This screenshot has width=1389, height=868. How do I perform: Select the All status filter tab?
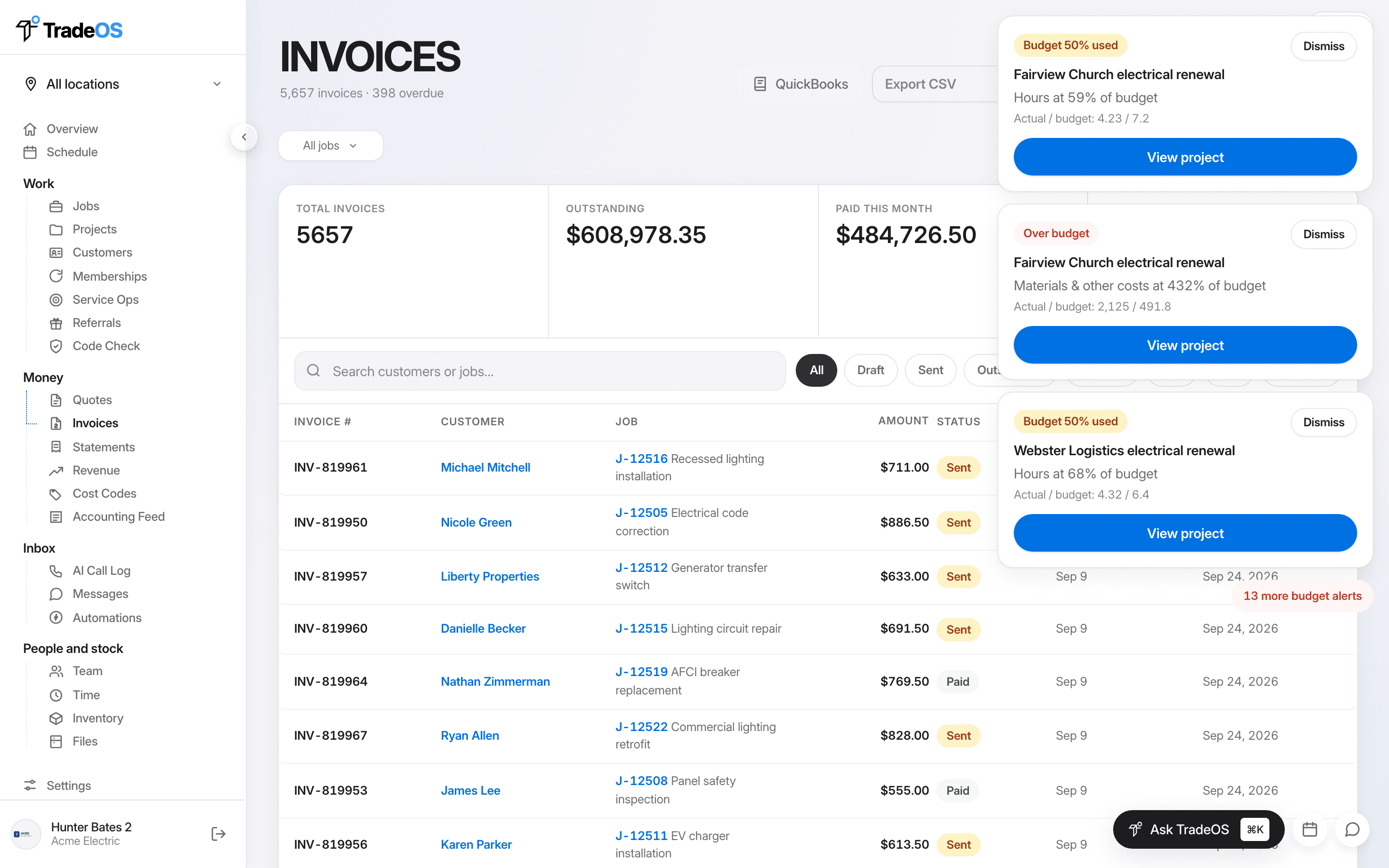[816, 370]
